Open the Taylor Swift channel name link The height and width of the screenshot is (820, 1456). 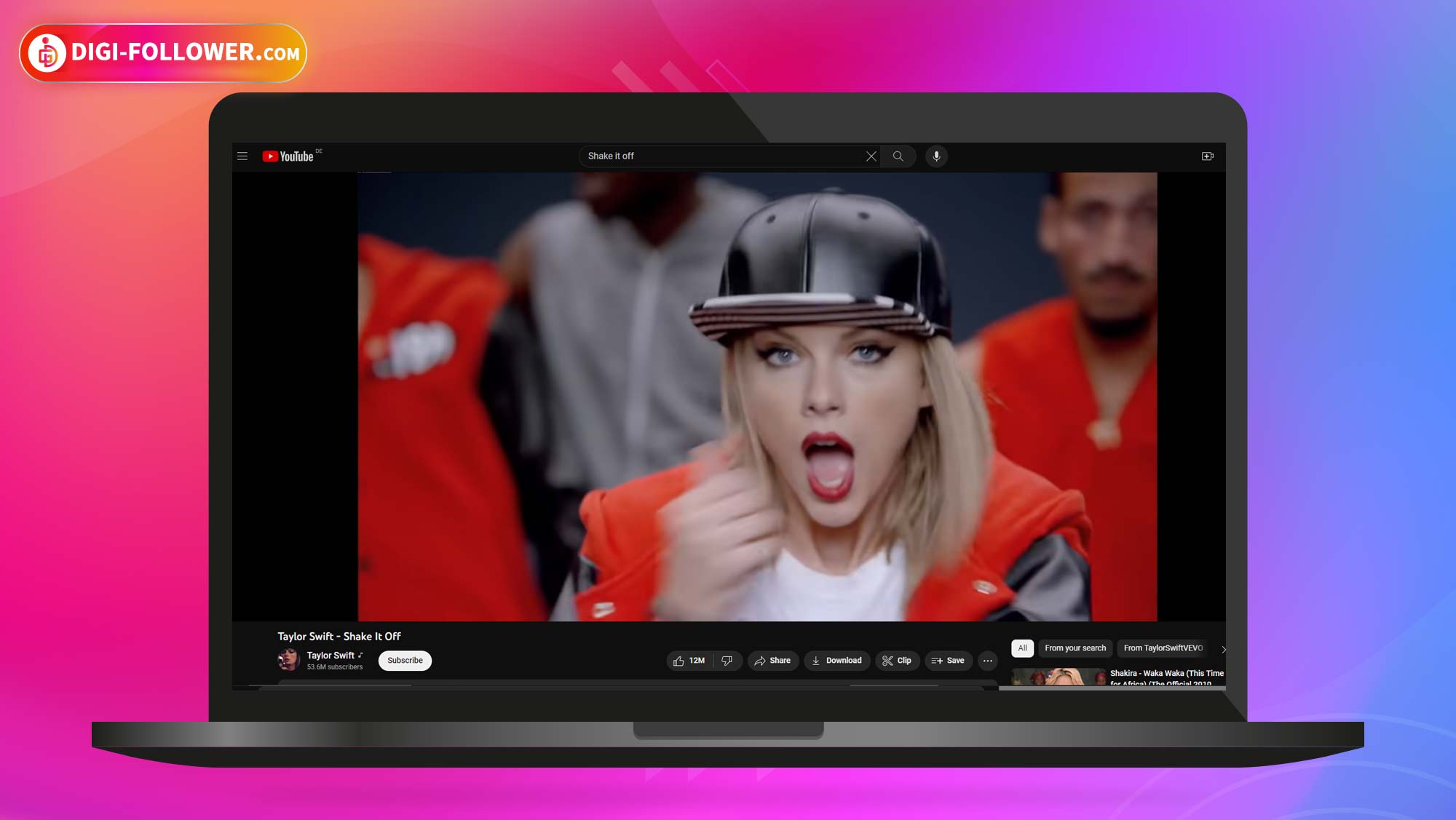click(331, 656)
